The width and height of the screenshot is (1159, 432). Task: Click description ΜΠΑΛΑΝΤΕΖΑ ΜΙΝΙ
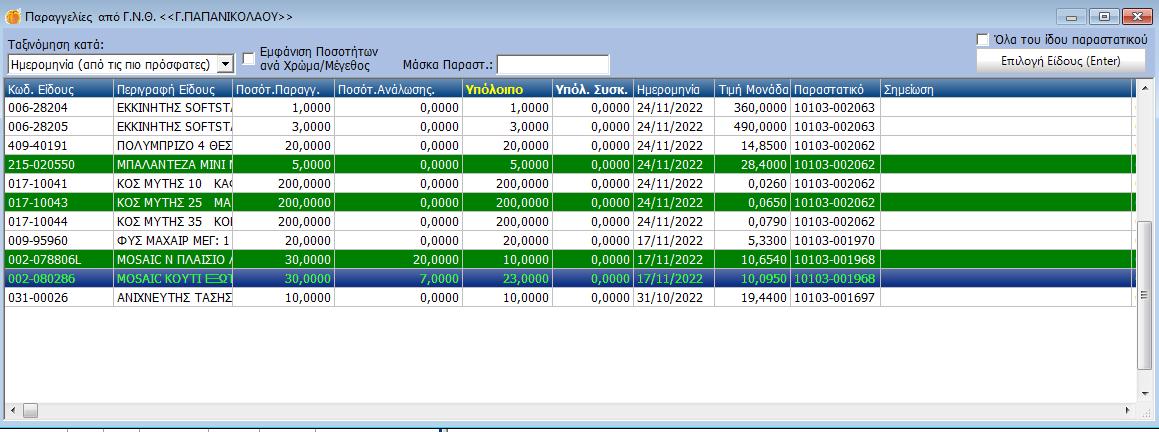[174, 164]
